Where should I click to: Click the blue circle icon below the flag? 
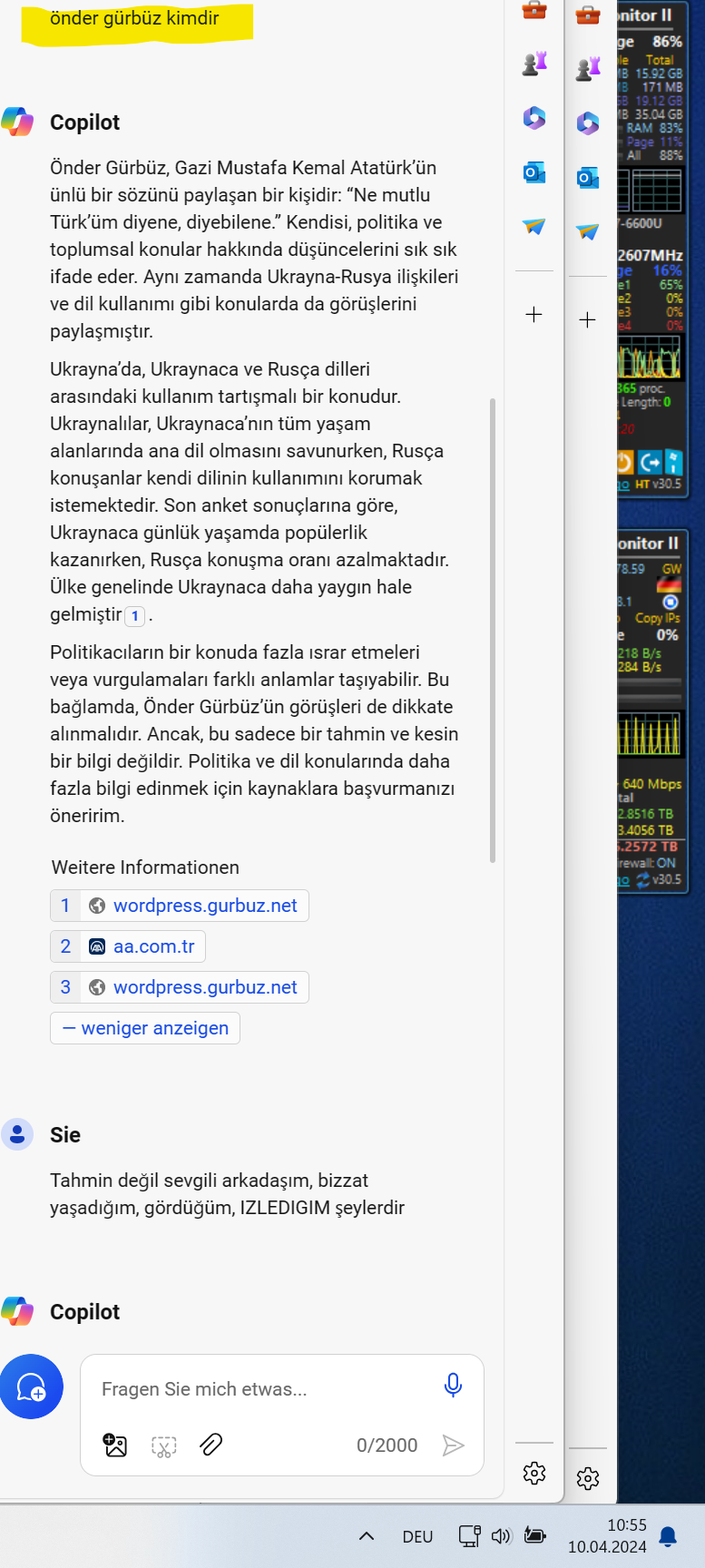point(670,602)
